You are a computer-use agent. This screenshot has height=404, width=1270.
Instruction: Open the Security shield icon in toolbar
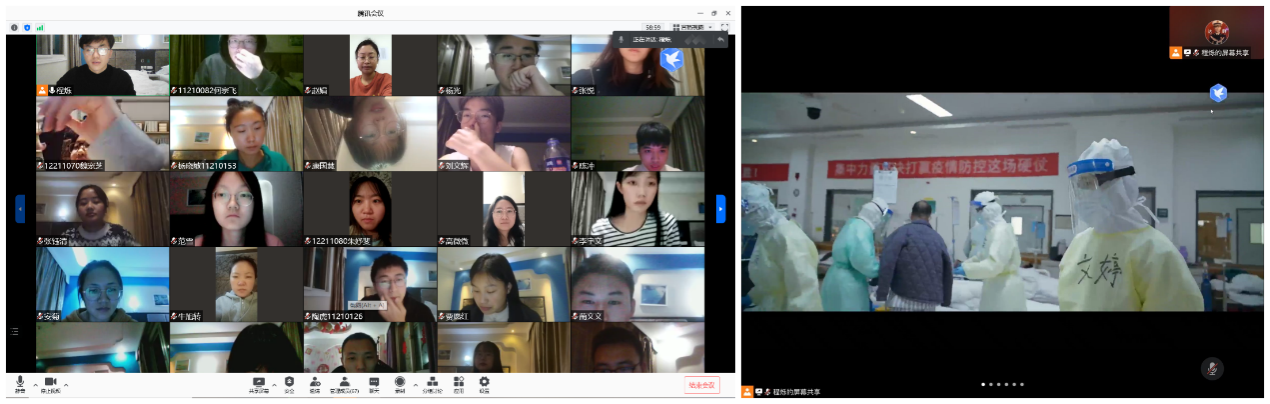click(289, 383)
